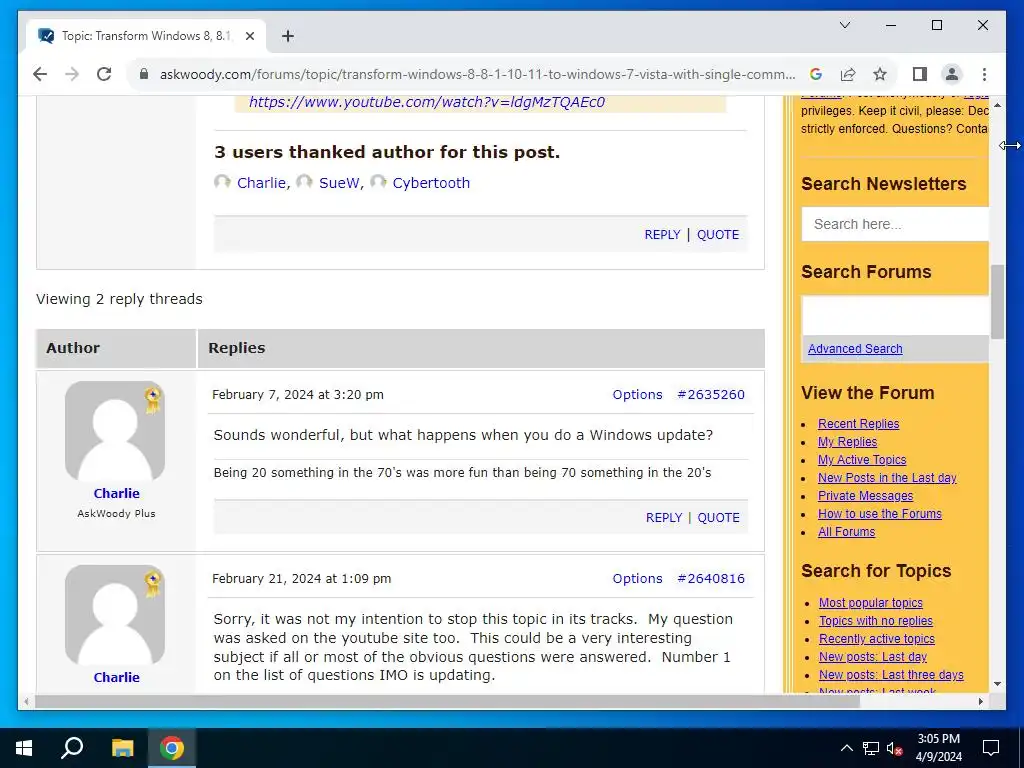Image resolution: width=1024 pixels, height=768 pixels.
Task: View site information via padlock icon
Action: tap(144, 74)
